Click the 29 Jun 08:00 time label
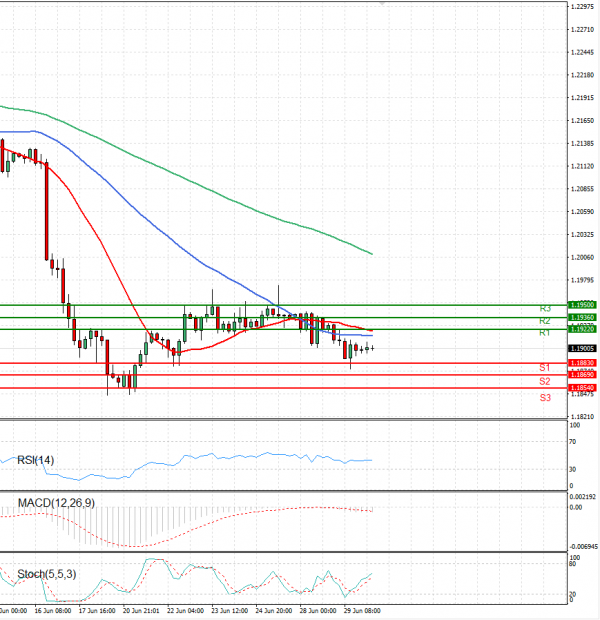 point(362,611)
